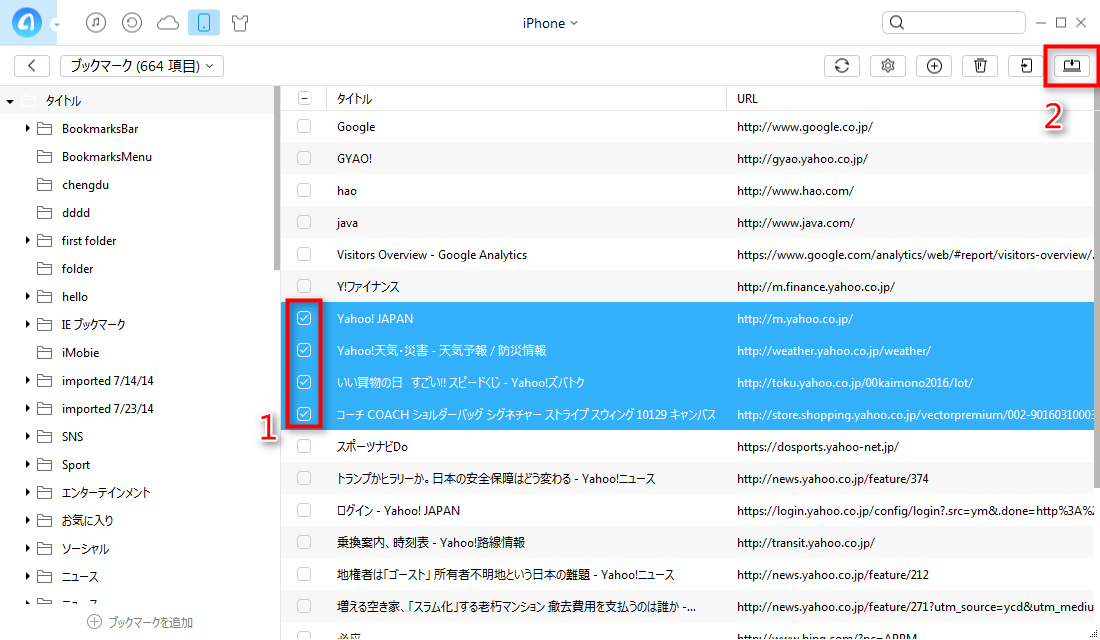
Task: Expand the ニュース folder arrow
Action: (27, 576)
